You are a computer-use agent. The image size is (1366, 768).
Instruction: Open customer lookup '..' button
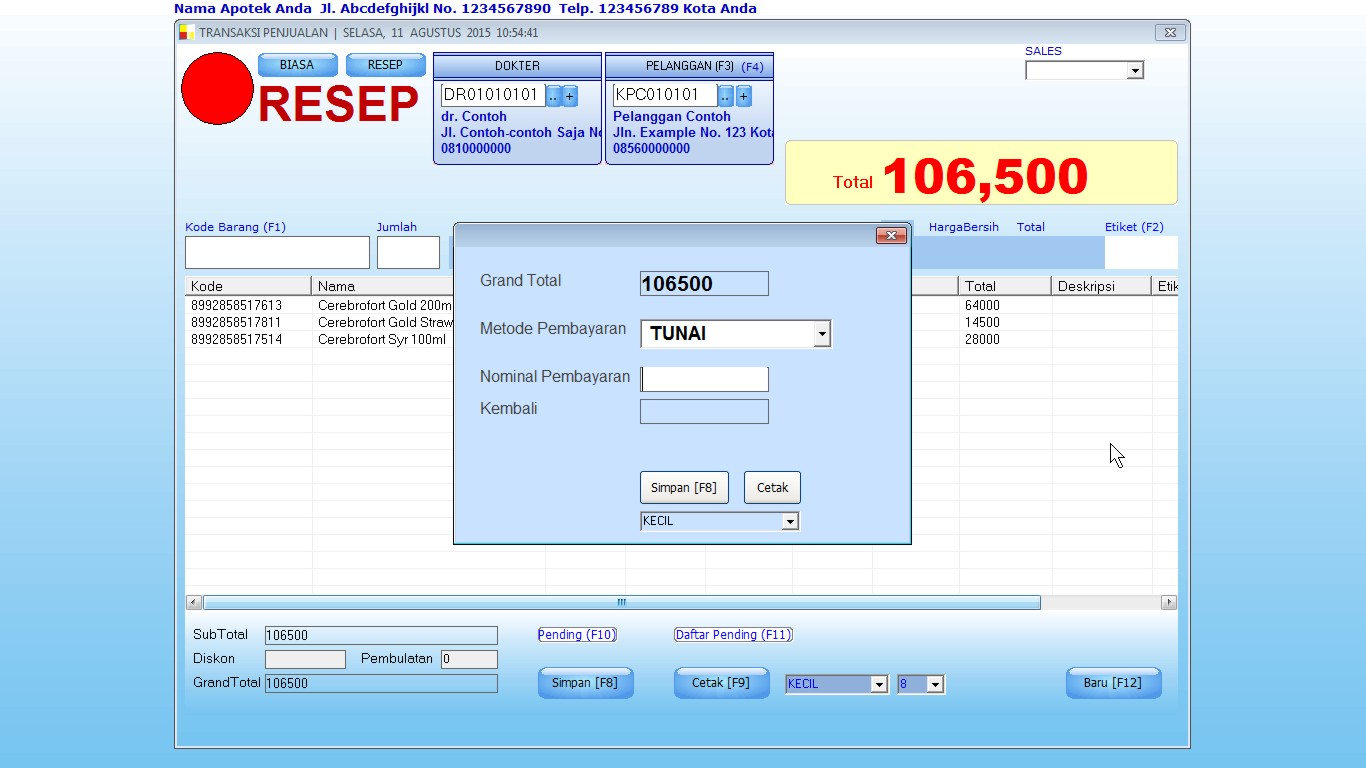(726, 96)
